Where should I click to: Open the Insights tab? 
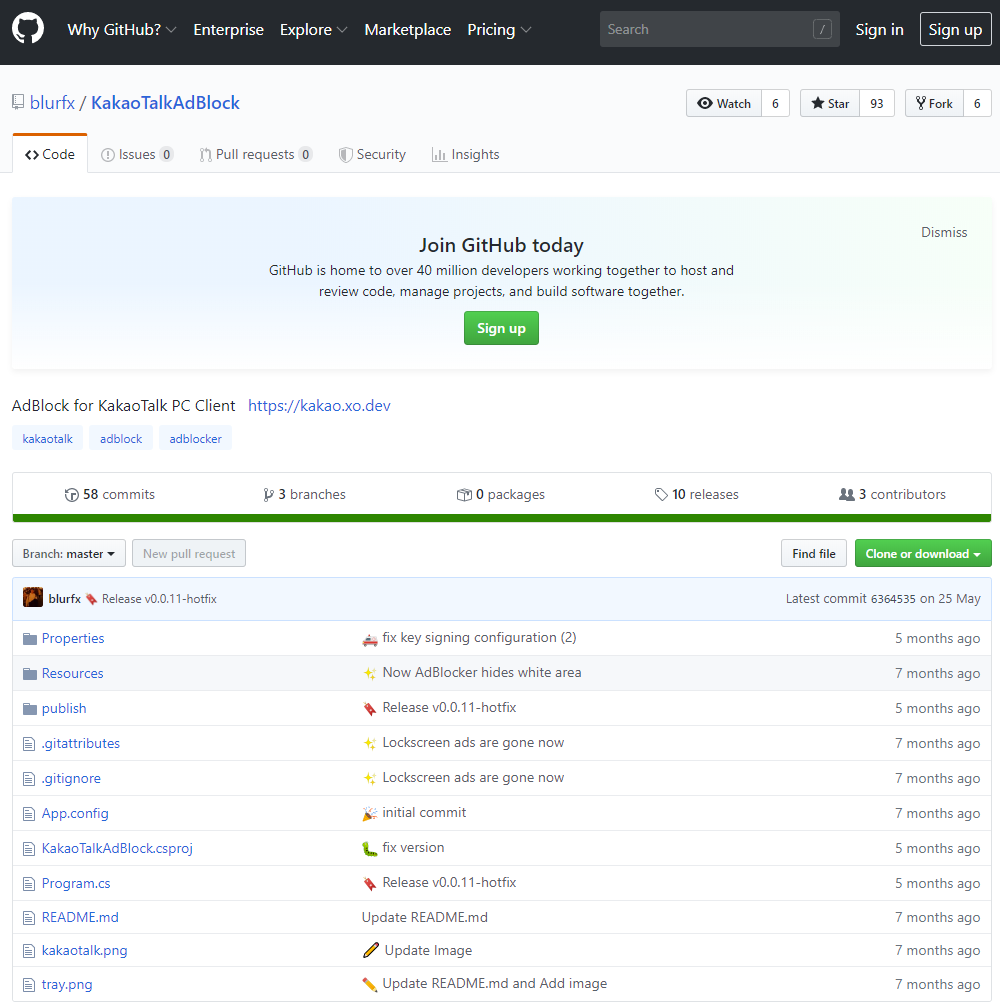[465, 154]
